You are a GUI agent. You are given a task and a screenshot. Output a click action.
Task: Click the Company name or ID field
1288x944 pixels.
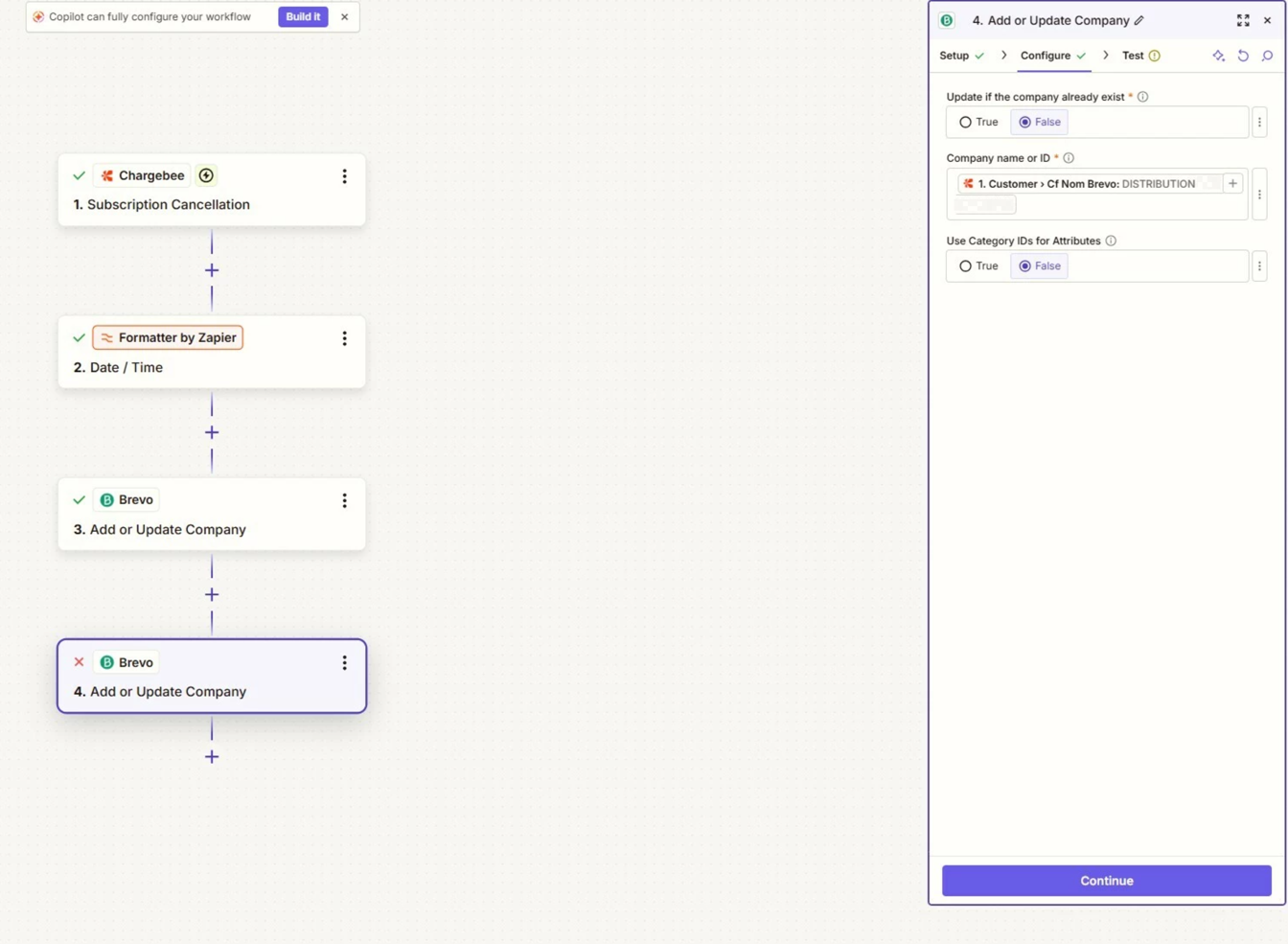tap(1096, 194)
